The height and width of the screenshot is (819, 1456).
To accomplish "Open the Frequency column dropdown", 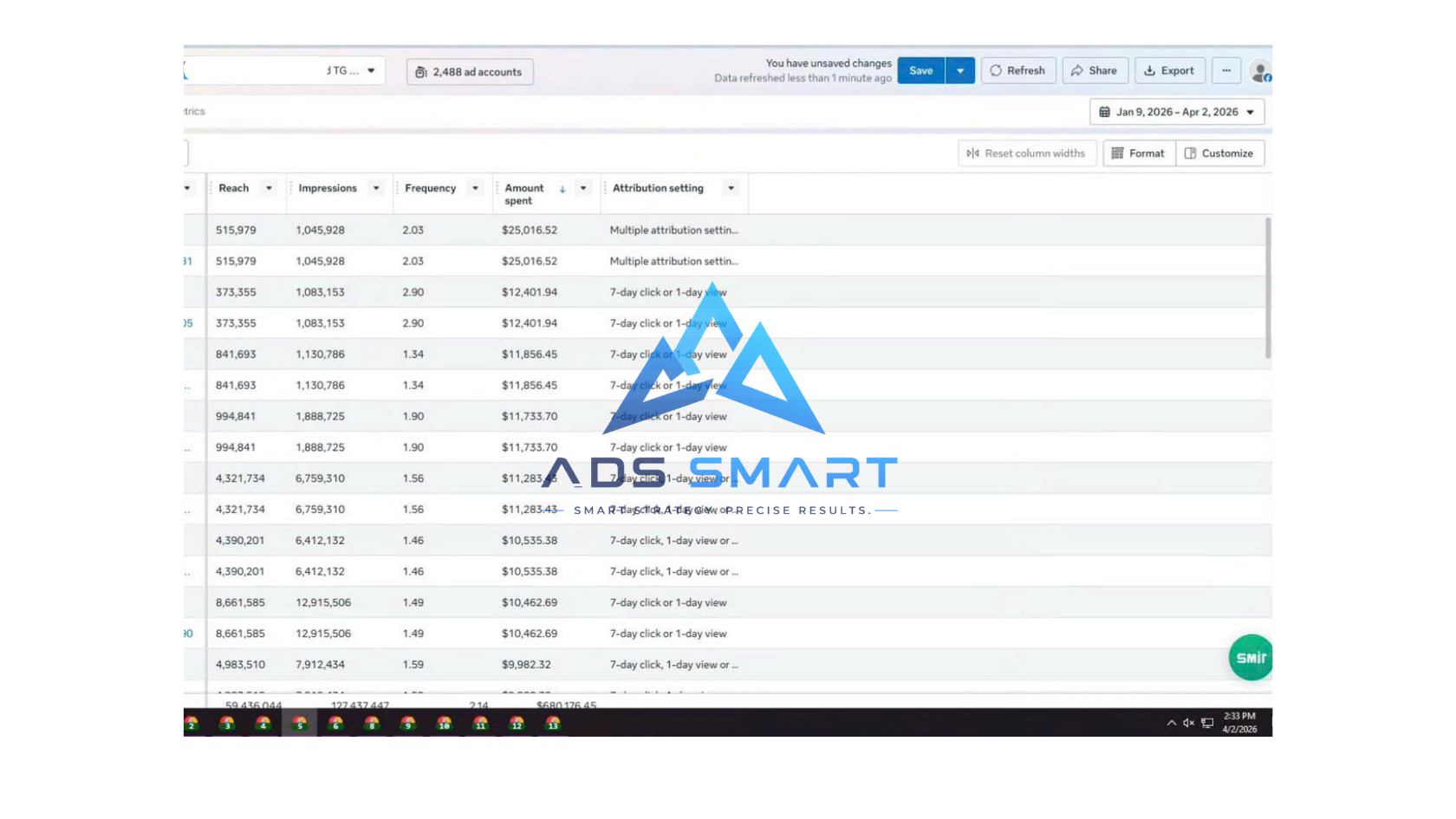I will coord(475,188).
